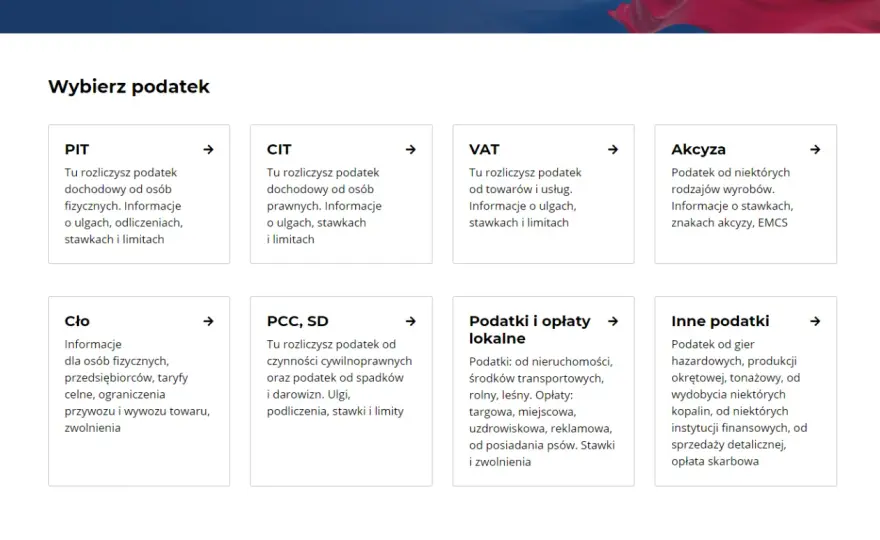Open the Akcyza heading link
880x540 pixels.
pos(698,149)
